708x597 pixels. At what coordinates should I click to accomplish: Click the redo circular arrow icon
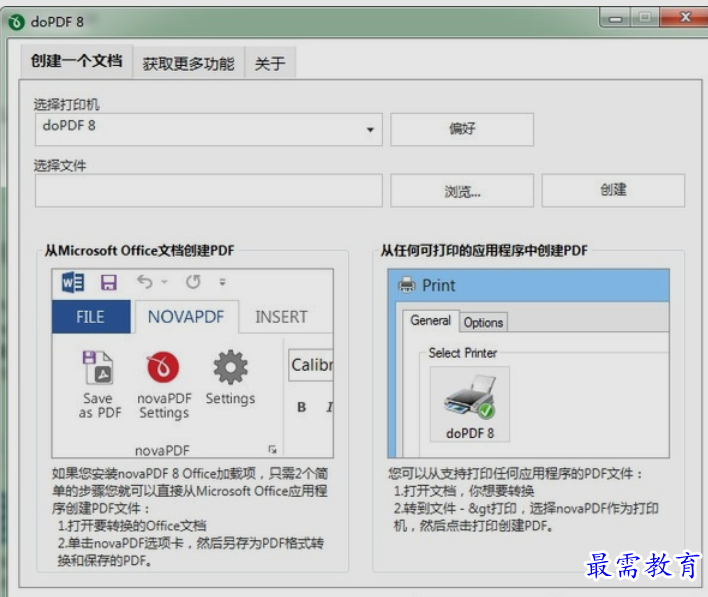(193, 282)
